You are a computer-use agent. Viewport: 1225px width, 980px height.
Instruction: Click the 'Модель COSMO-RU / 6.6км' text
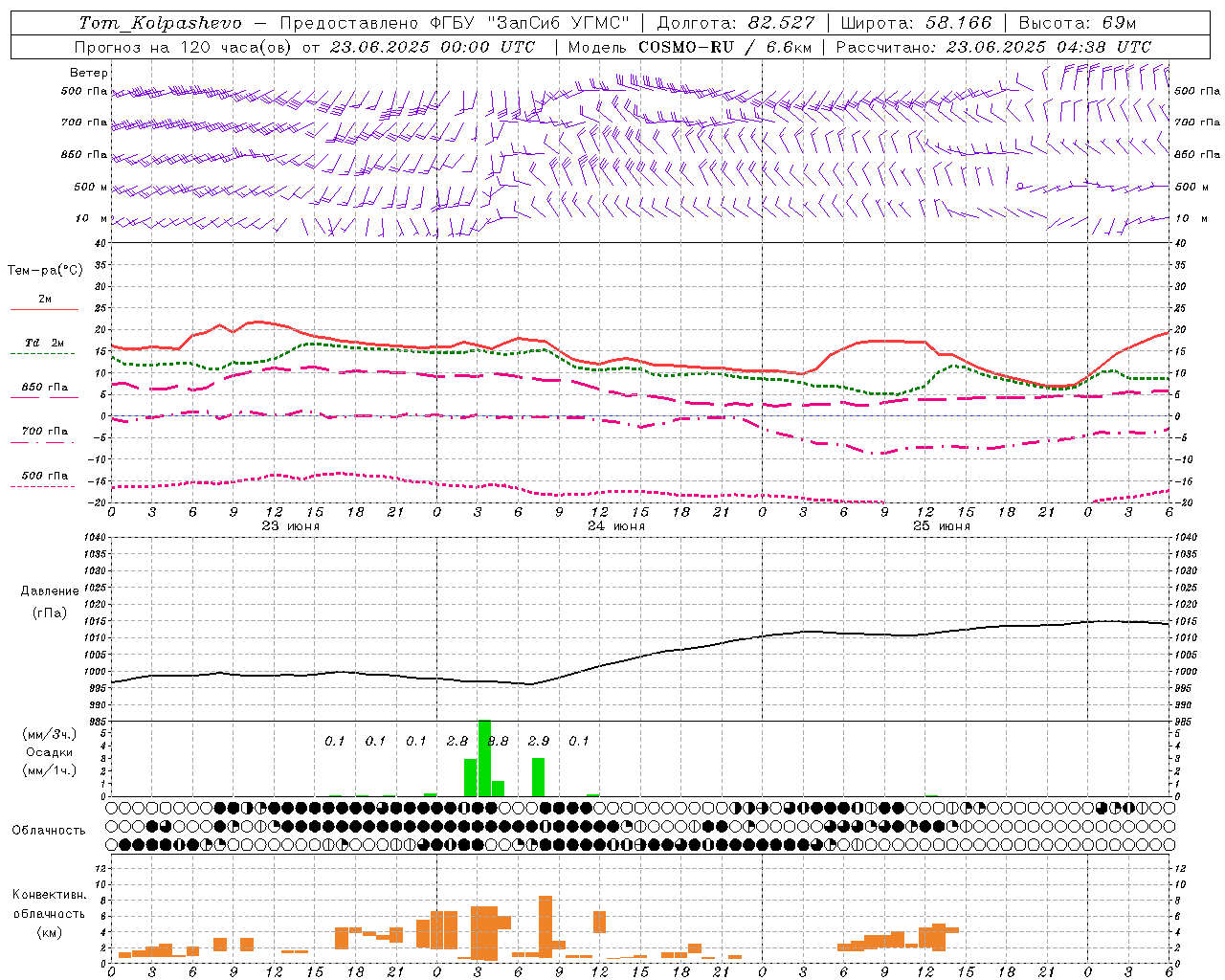(690, 47)
